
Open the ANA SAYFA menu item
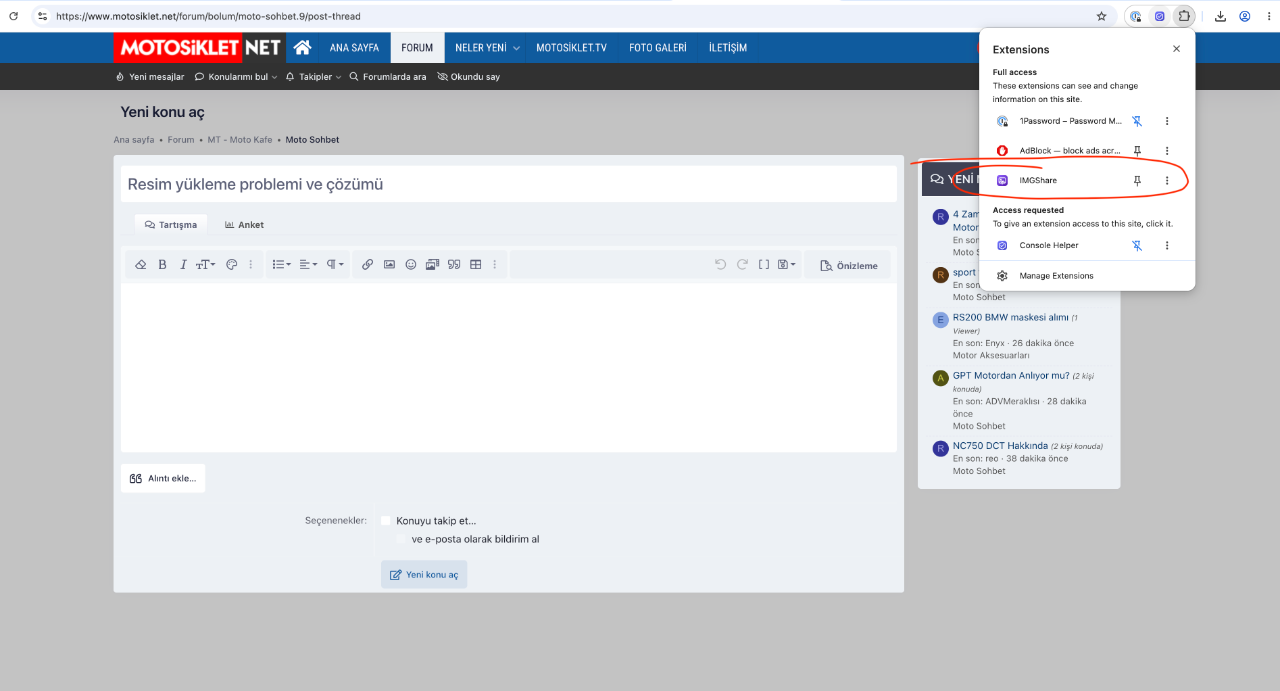tap(354, 47)
